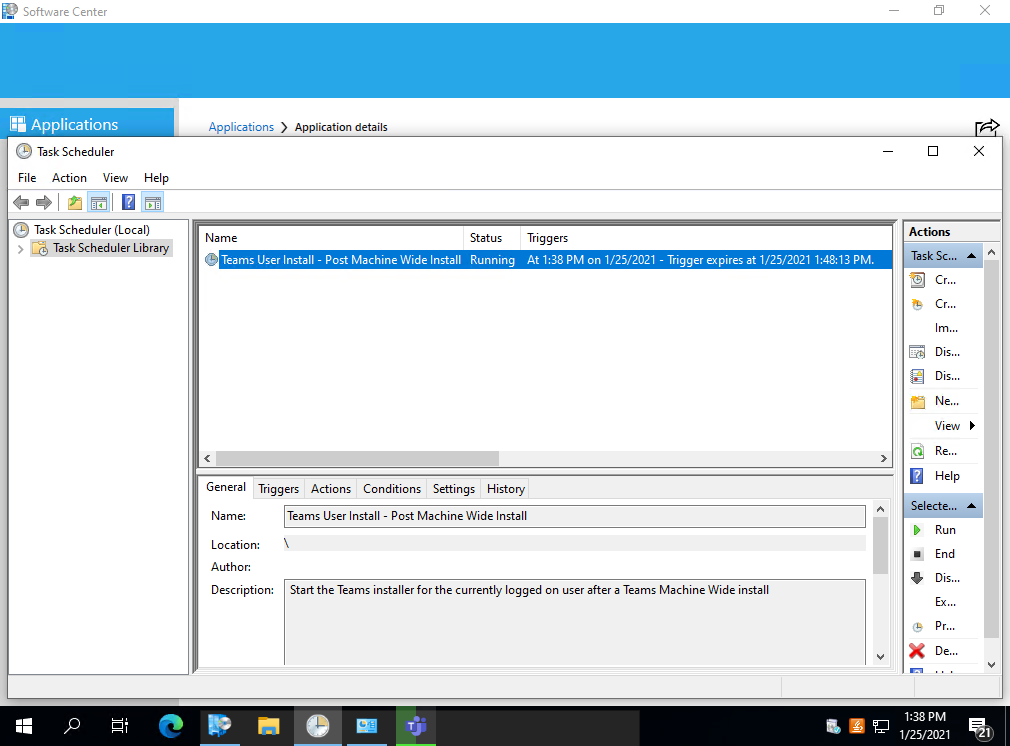Collapse the Selected Item actions group
The width and height of the screenshot is (1010, 746).
tap(971, 505)
